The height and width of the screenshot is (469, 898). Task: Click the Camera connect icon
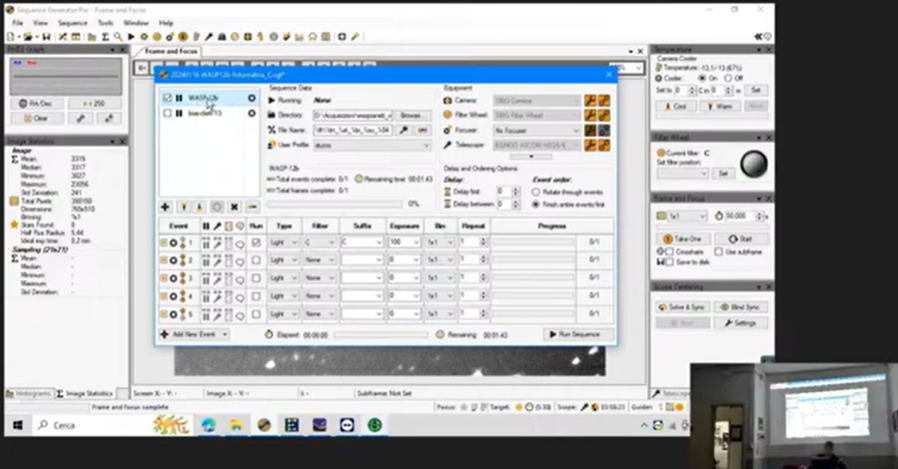click(x=604, y=101)
